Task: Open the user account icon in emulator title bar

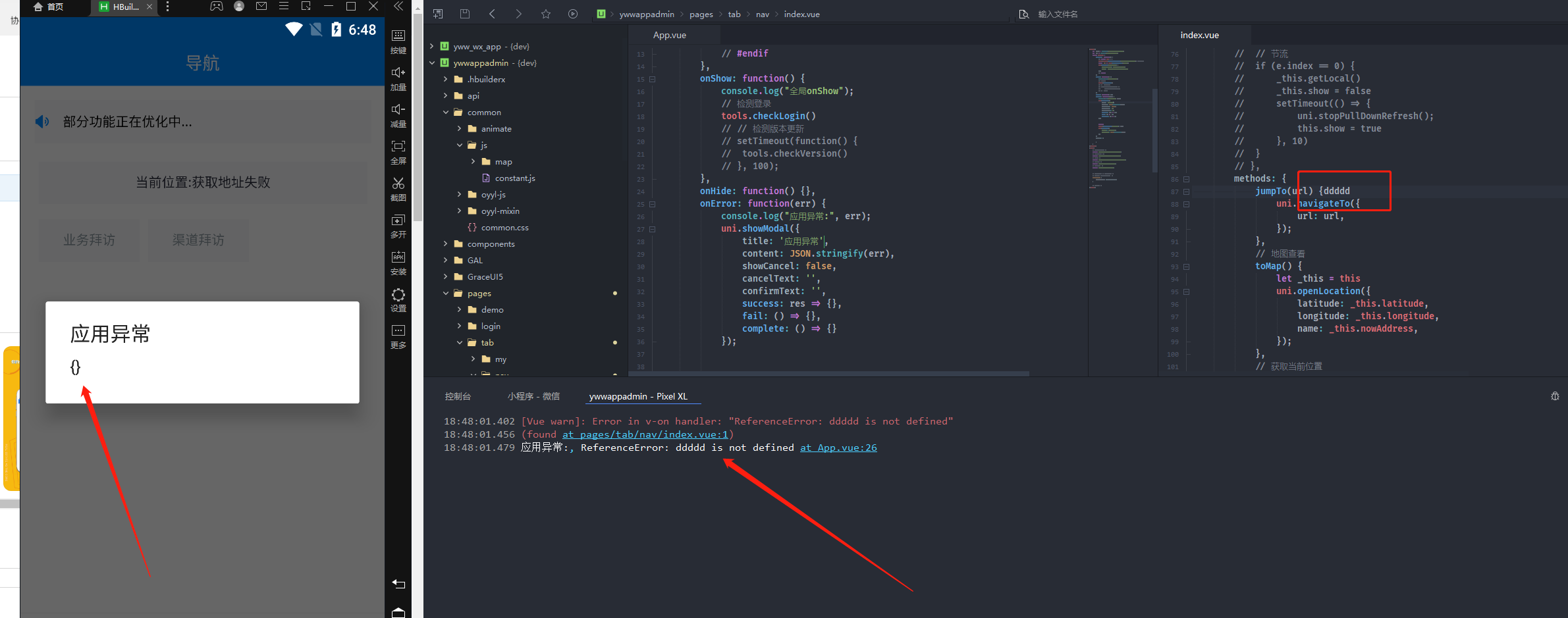Action: 239,6
